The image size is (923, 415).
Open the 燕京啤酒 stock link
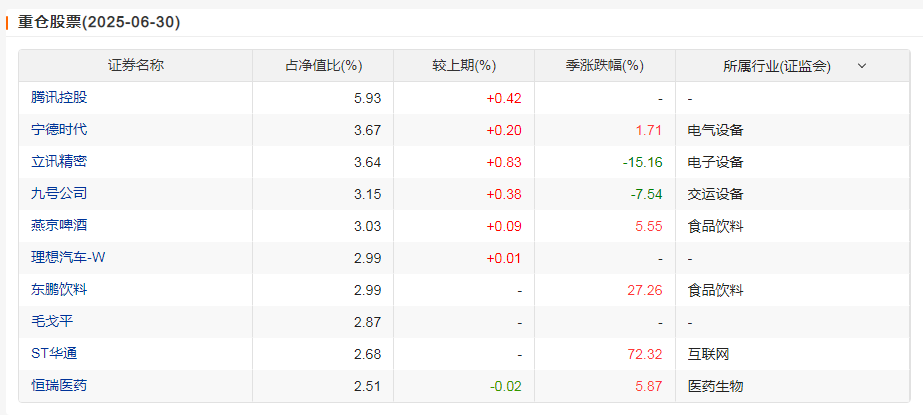coord(59,225)
